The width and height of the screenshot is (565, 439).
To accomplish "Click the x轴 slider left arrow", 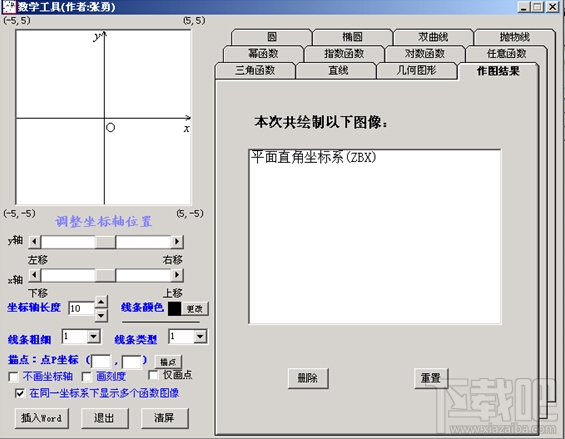I will [x=34, y=275].
